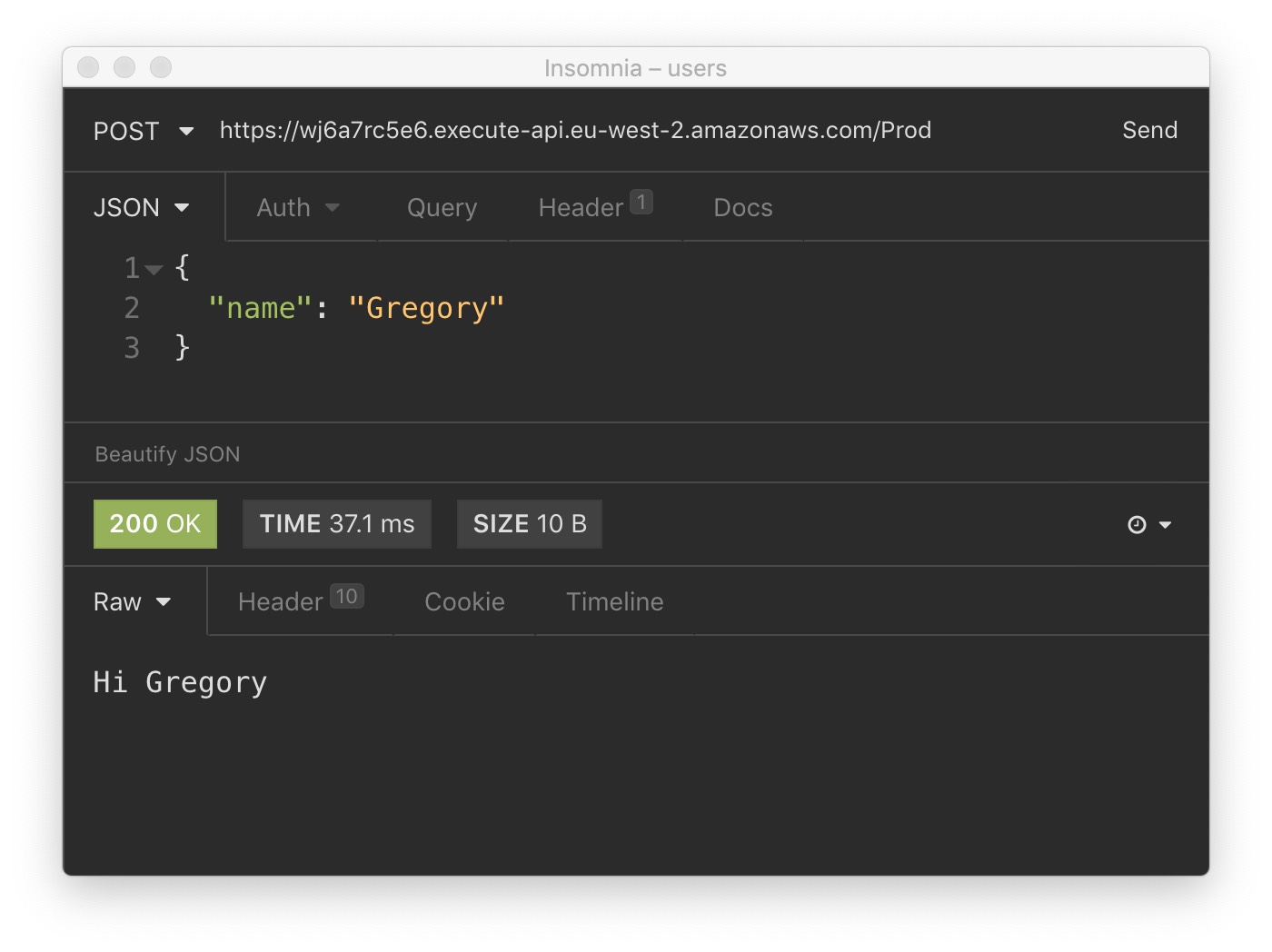The width and height of the screenshot is (1272, 952).
Task: Open the Timeline tab
Action: coord(615,601)
